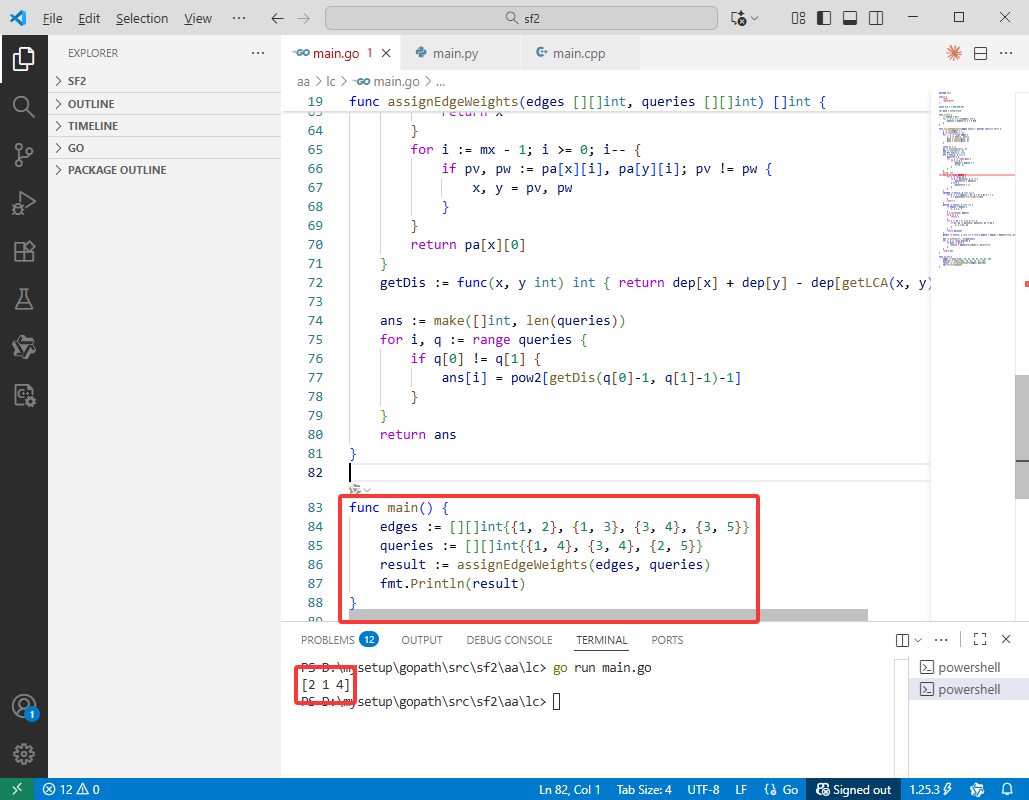Maximize the terminal panel size
Viewport: 1029px width, 800px height.
coord(980,639)
